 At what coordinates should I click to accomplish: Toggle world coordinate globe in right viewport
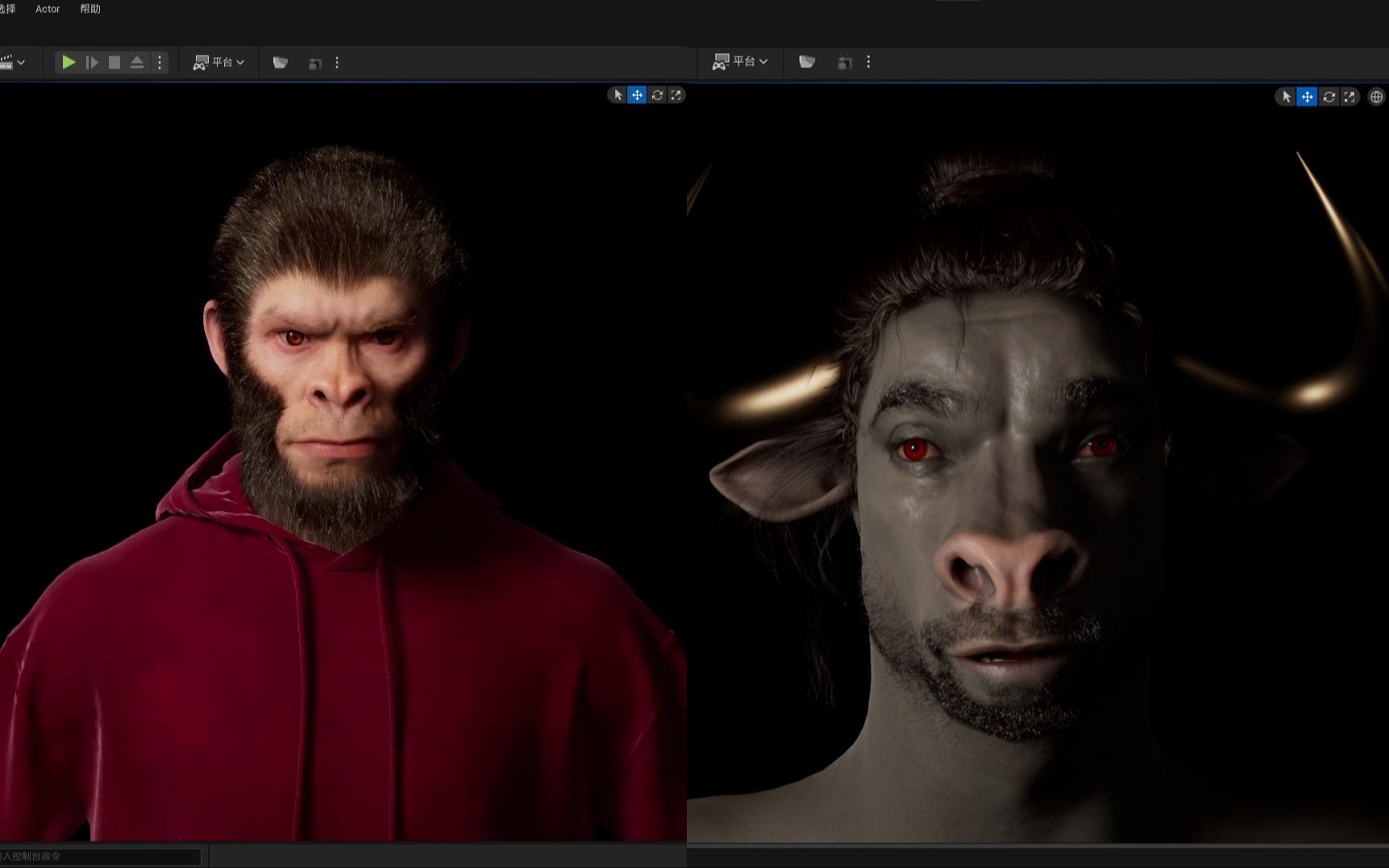click(1376, 97)
